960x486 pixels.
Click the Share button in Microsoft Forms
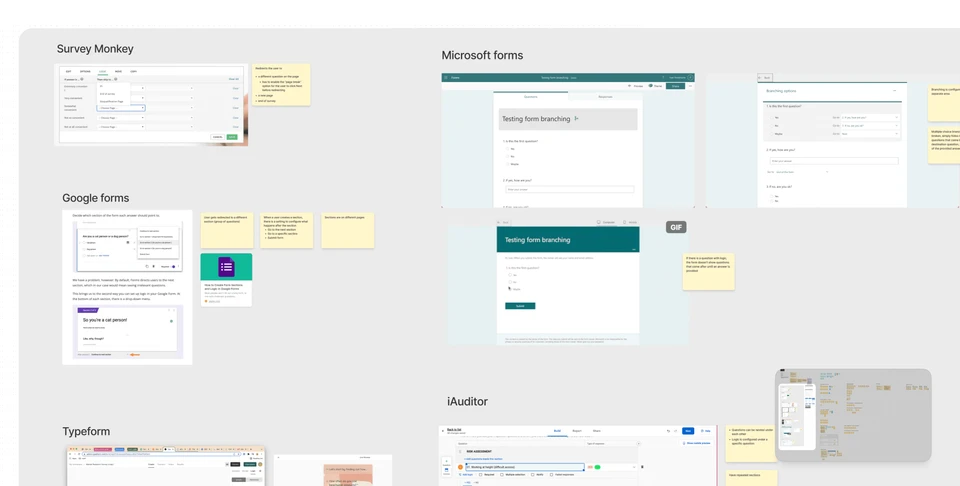click(x=675, y=86)
